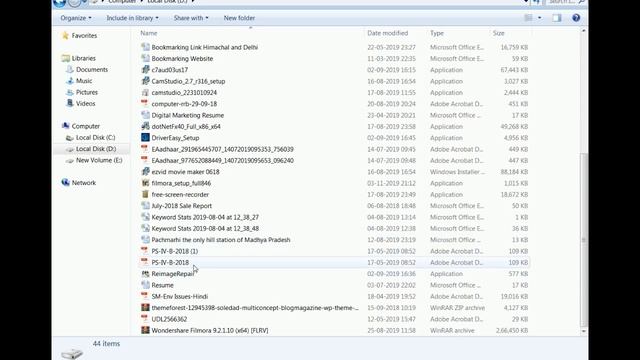640x360 pixels.
Task: Select Favorites in the navigation pane
Action: tap(84, 36)
